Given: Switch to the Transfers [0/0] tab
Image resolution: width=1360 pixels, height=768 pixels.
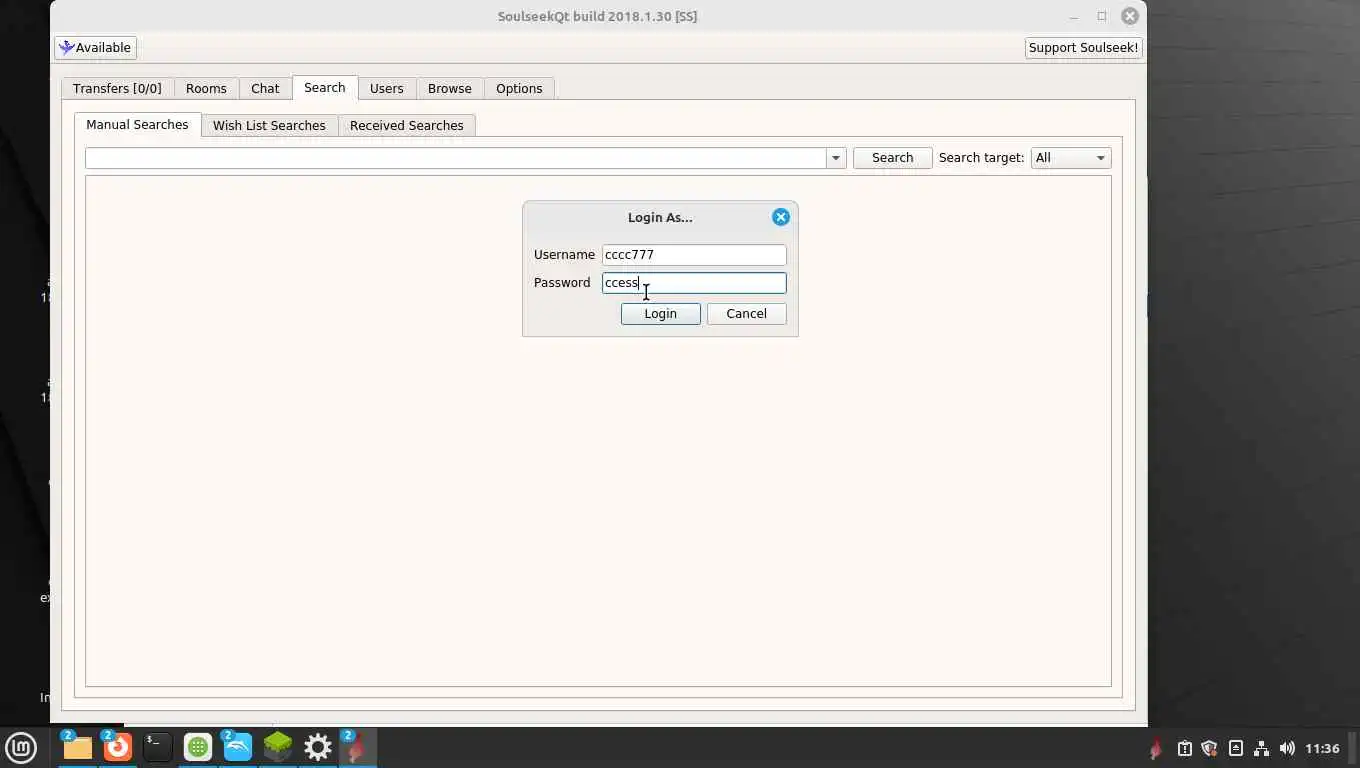Looking at the screenshot, I should pyautogui.click(x=117, y=88).
